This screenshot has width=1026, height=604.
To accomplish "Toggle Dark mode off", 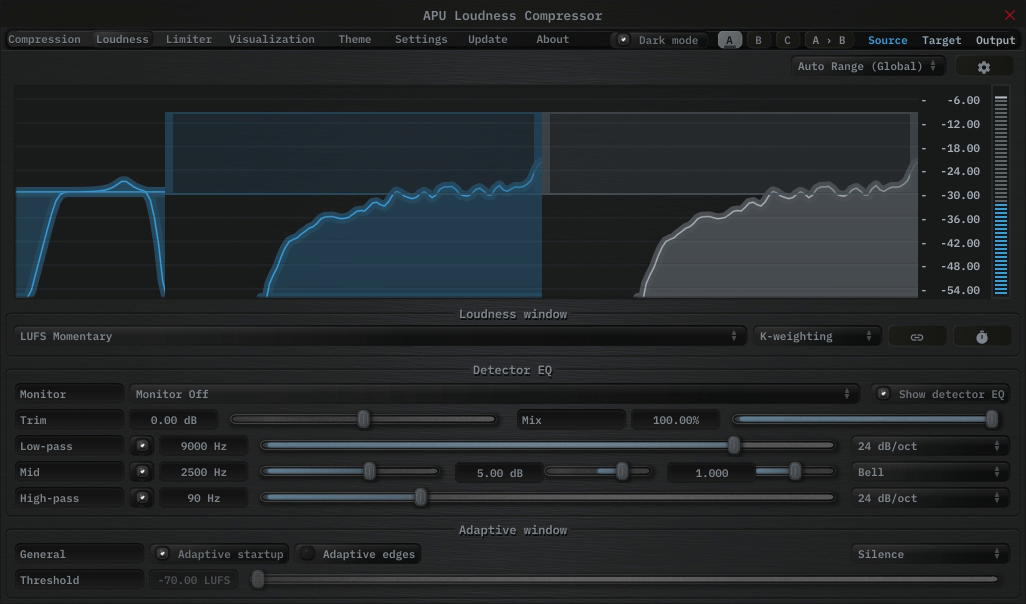I will tap(622, 39).
